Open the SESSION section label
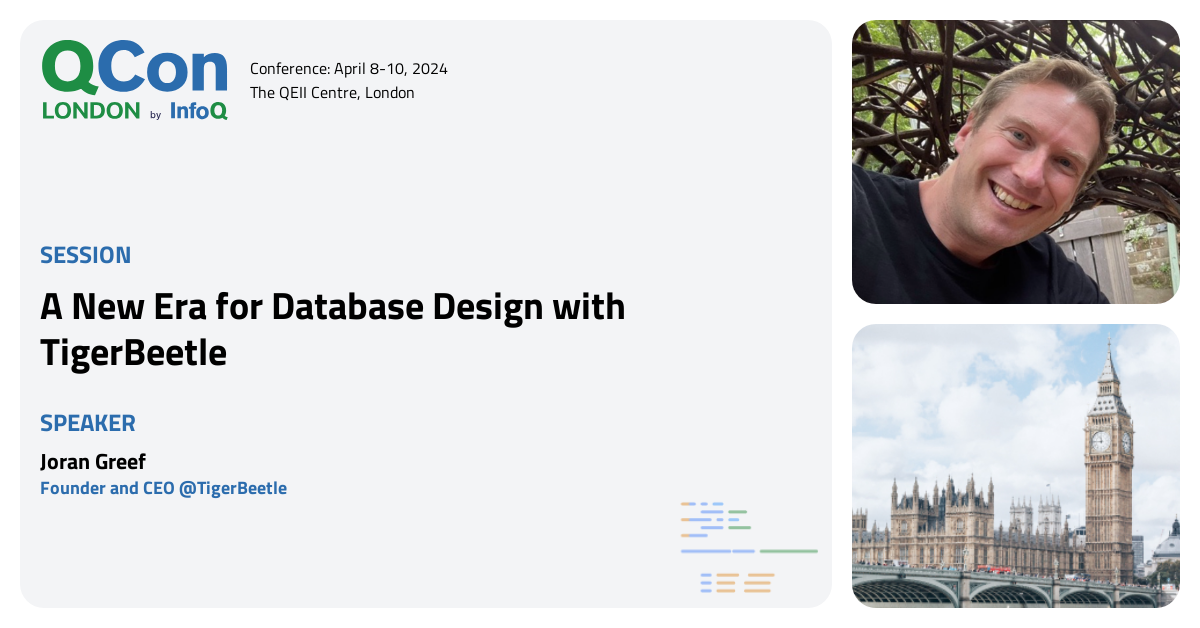The height and width of the screenshot is (628, 1200). click(x=85, y=255)
